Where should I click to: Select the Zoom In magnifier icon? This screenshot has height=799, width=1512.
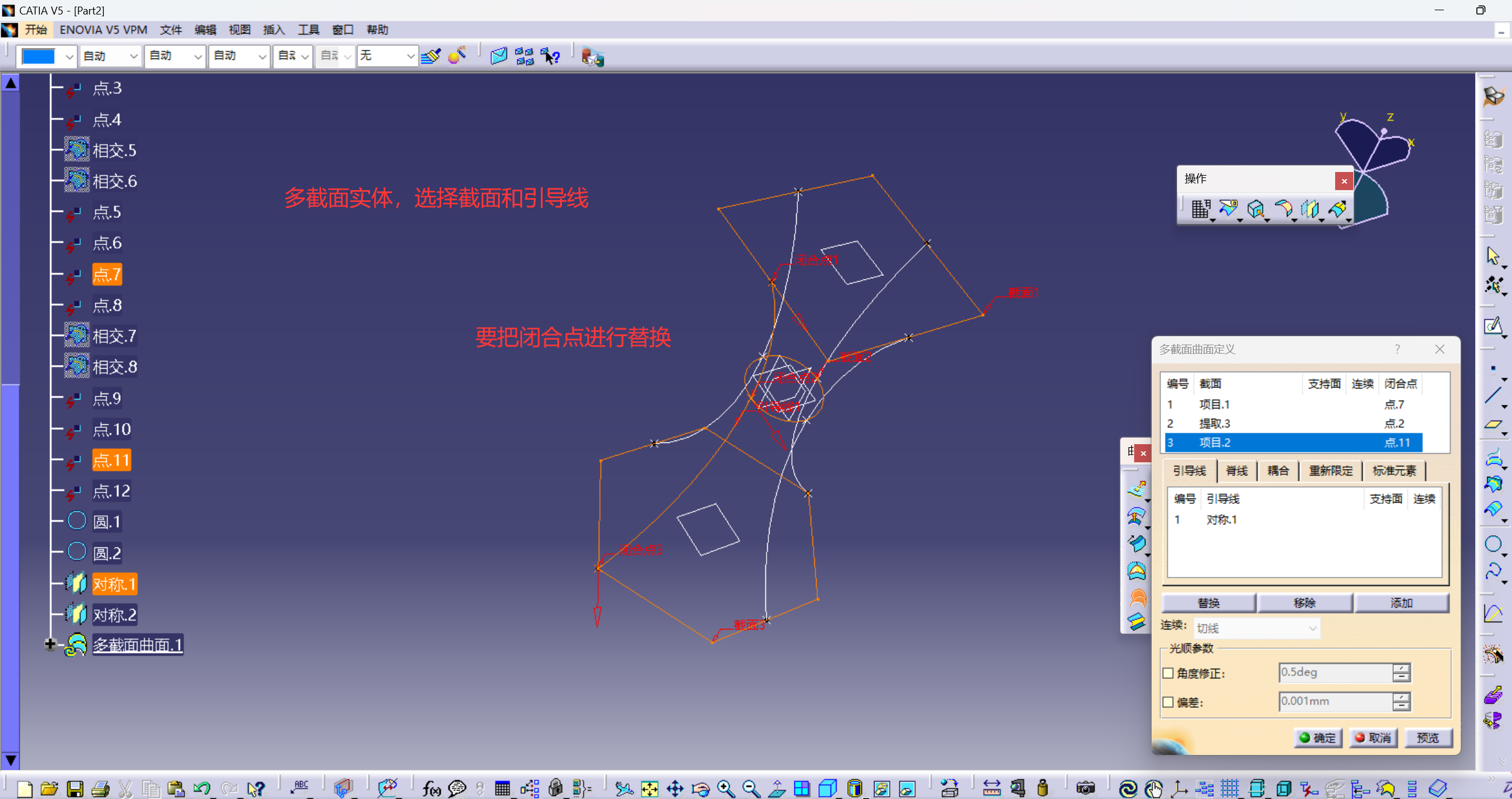pyautogui.click(x=726, y=789)
